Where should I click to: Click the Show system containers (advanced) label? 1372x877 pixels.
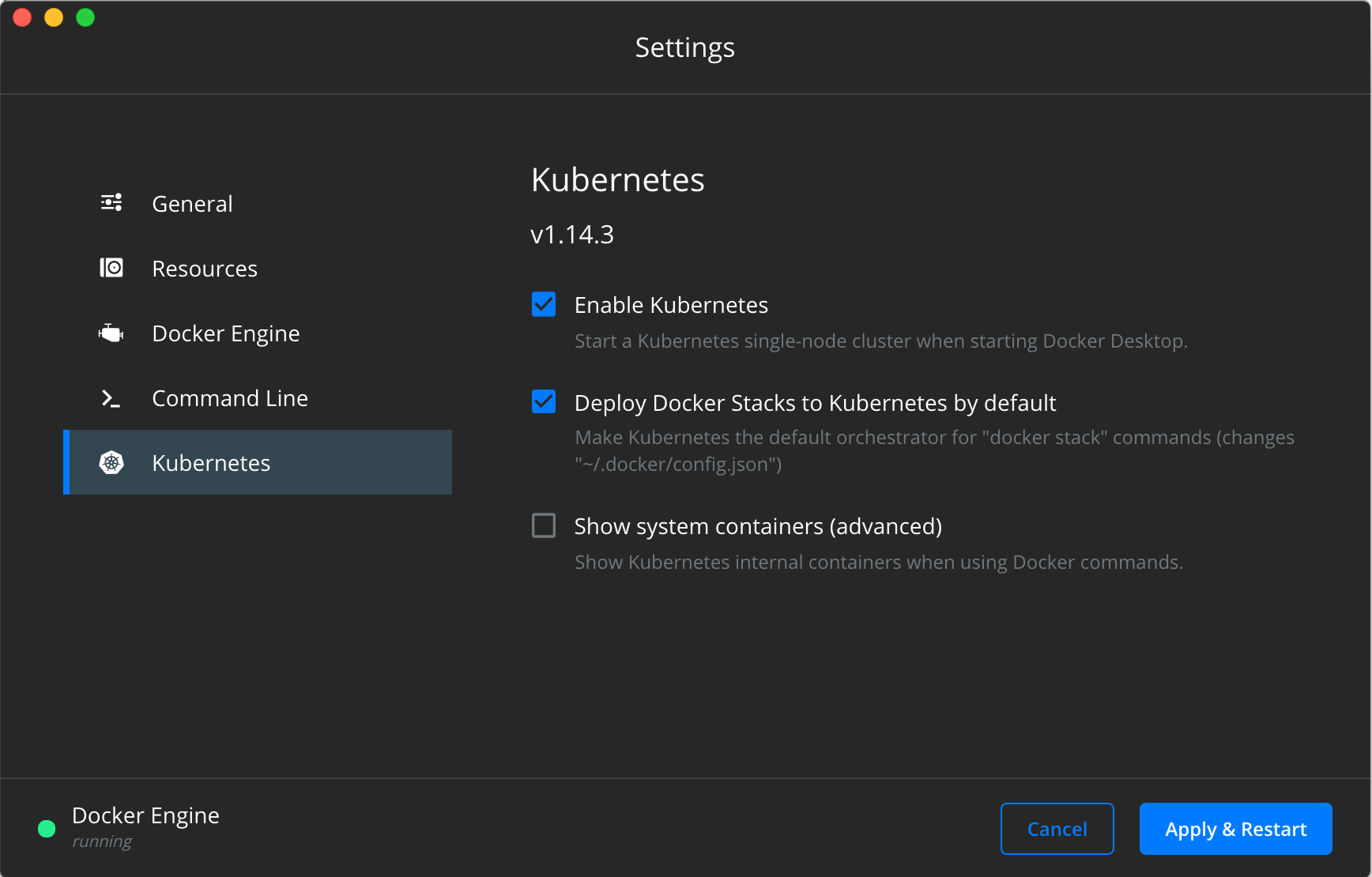(x=758, y=526)
